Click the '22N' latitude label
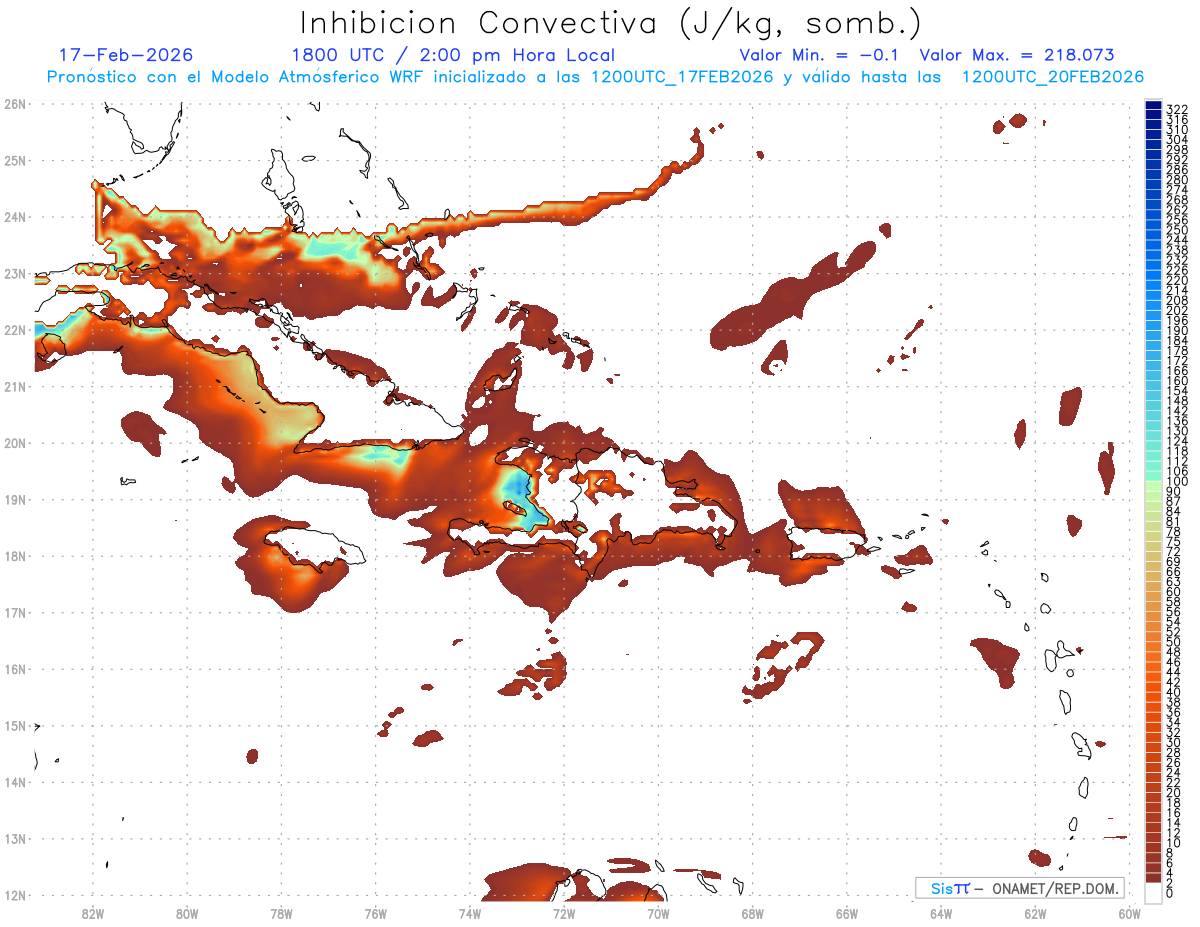Viewport: 1200px width, 927px height. click(15, 330)
